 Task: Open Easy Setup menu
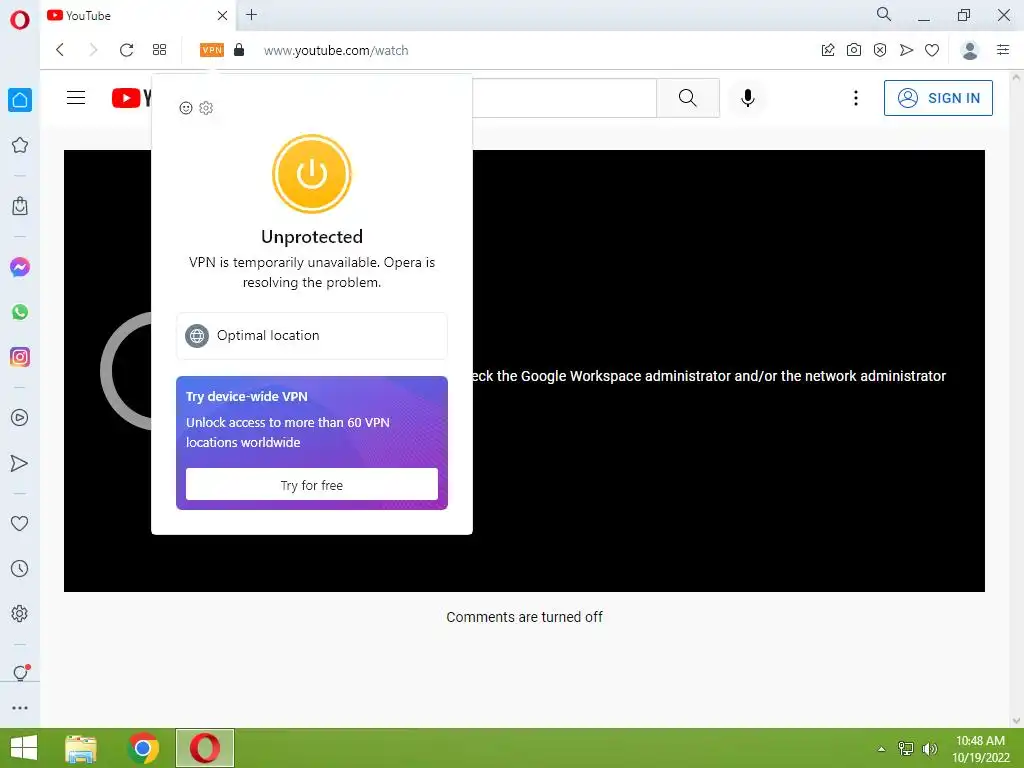(1002, 50)
